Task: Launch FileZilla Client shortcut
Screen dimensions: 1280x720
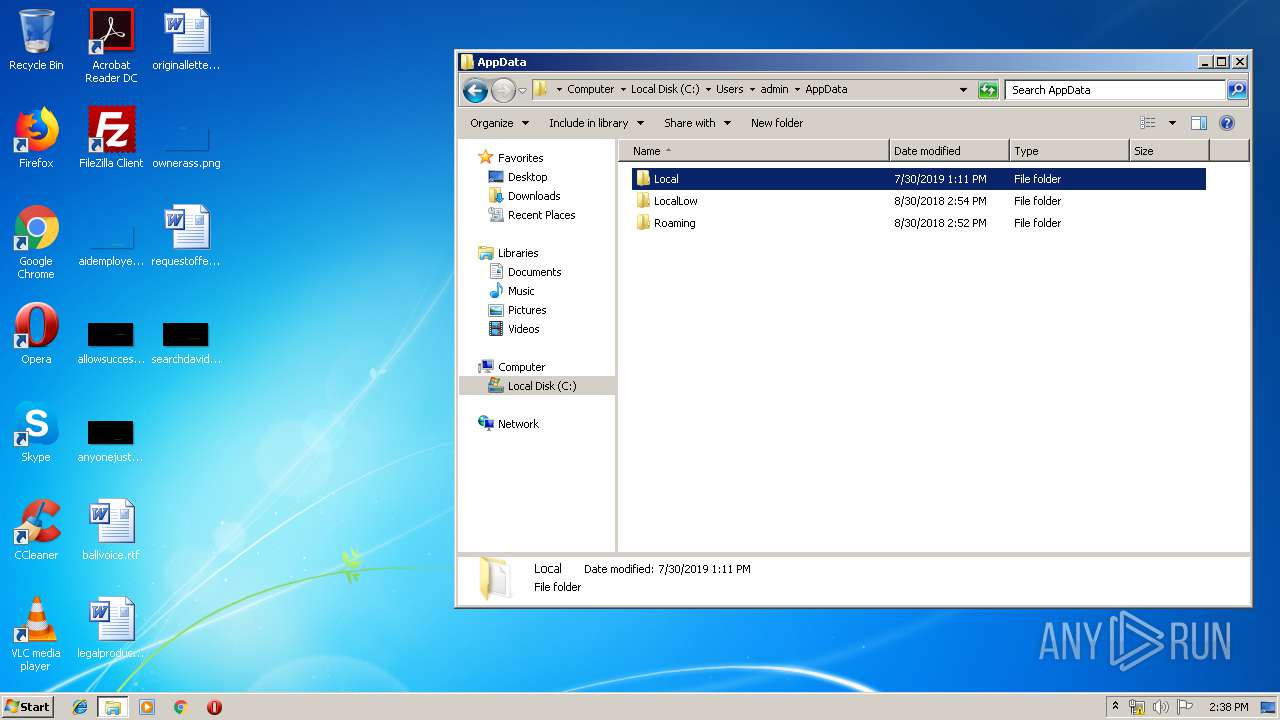Action: [x=111, y=138]
